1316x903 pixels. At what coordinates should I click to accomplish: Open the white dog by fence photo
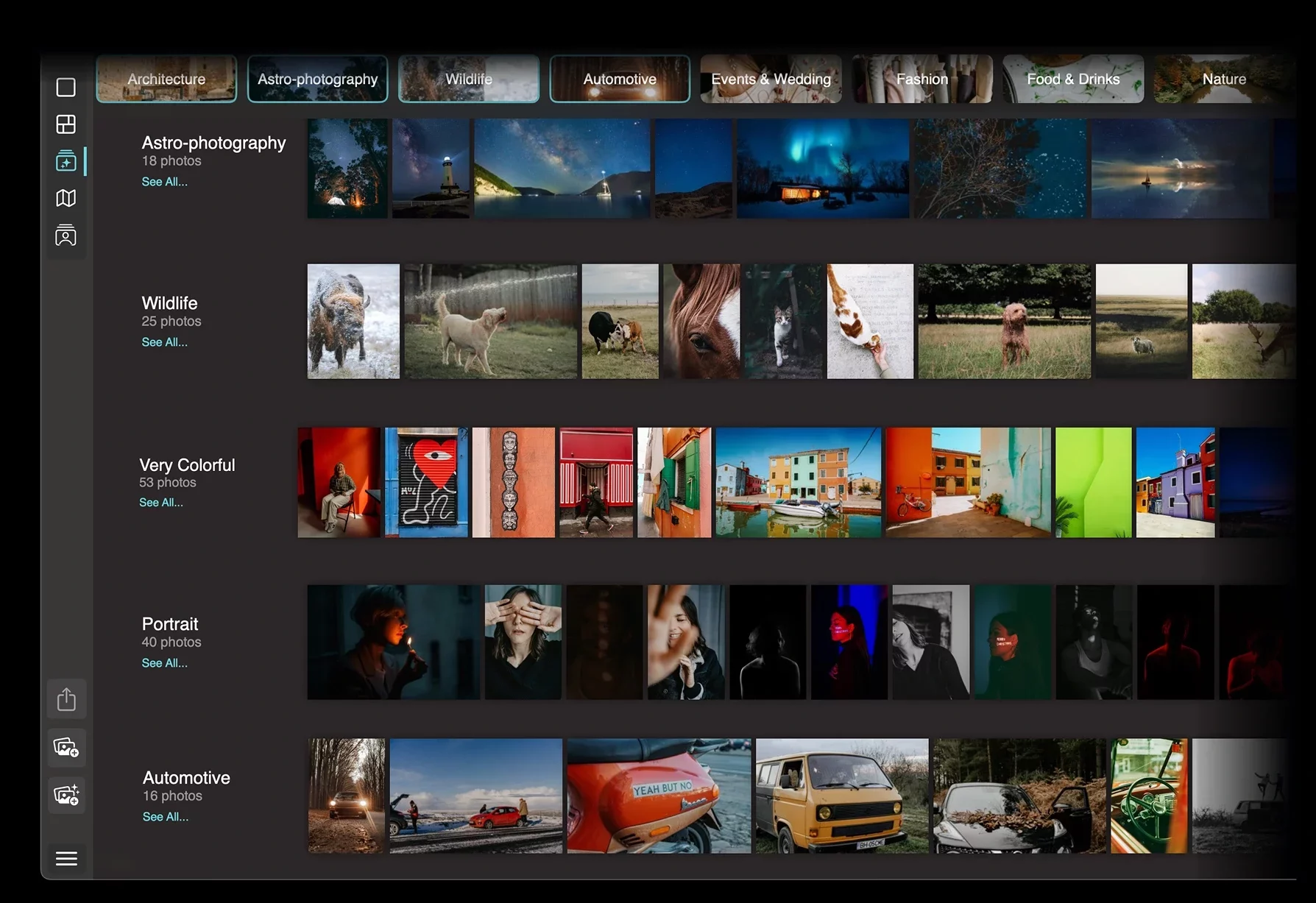(x=491, y=322)
